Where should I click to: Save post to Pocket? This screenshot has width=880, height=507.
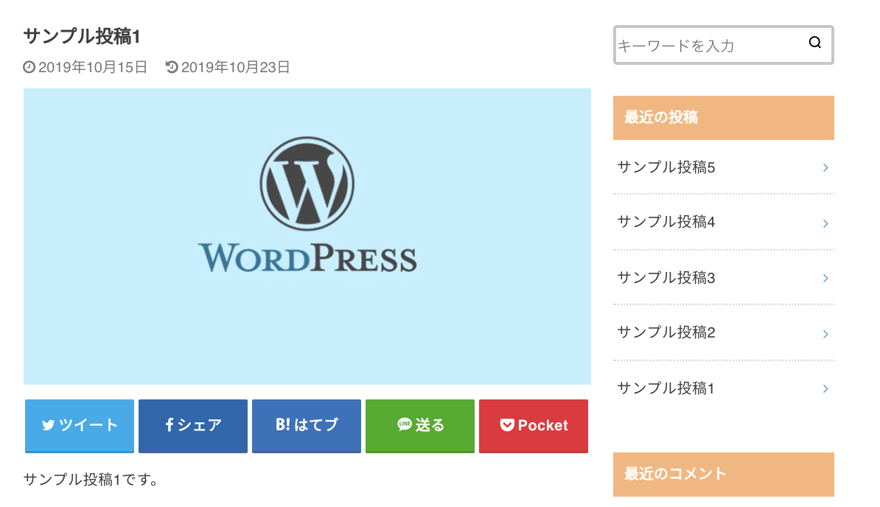(x=533, y=425)
